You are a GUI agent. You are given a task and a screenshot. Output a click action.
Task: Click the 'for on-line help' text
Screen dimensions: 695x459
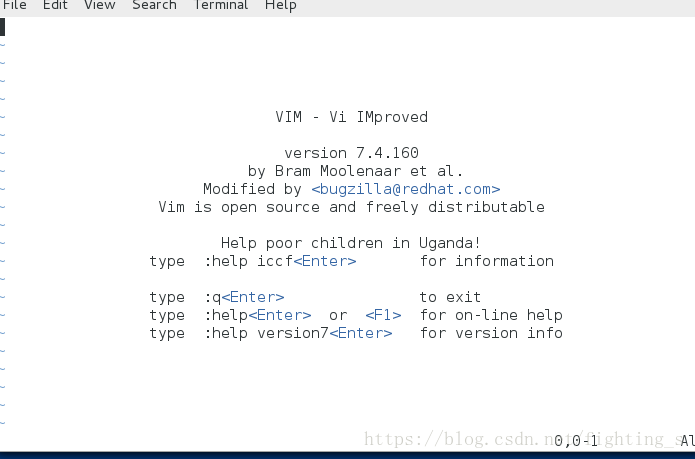coord(491,315)
